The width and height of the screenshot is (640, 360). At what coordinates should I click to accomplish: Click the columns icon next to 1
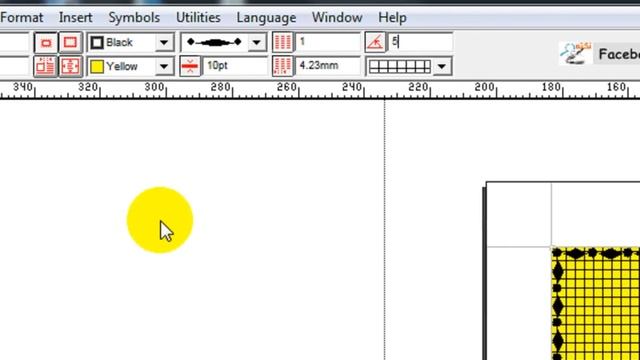point(282,42)
